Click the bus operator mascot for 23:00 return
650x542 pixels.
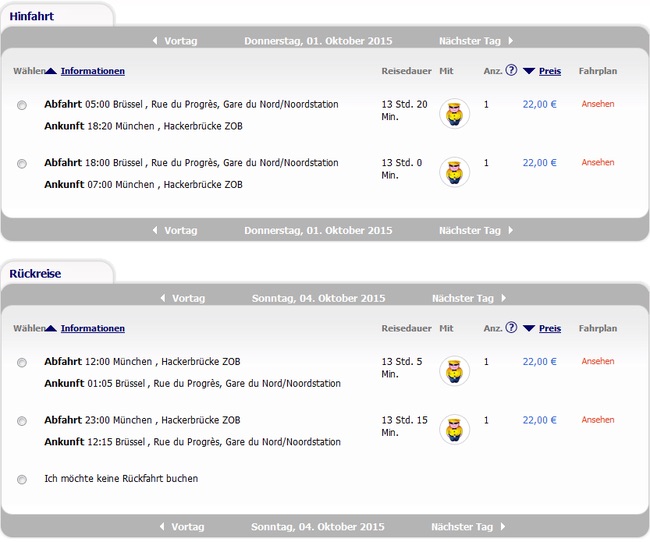click(455, 430)
